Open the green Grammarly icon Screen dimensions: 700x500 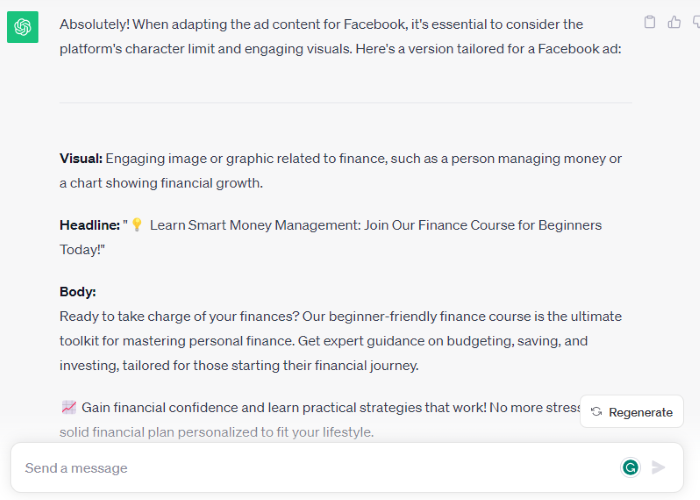point(630,467)
